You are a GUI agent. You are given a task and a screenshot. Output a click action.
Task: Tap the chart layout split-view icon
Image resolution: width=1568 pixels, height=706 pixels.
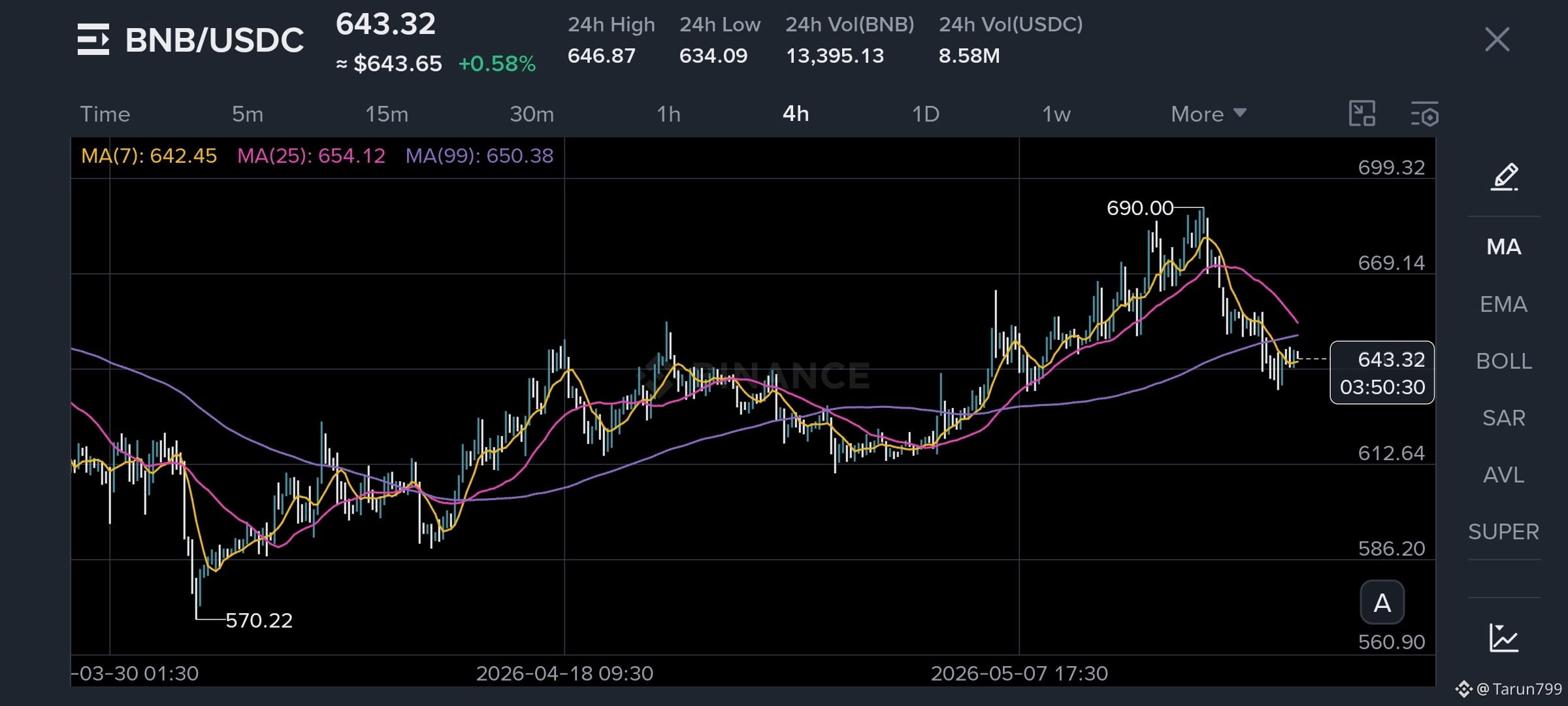coord(1362,114)
